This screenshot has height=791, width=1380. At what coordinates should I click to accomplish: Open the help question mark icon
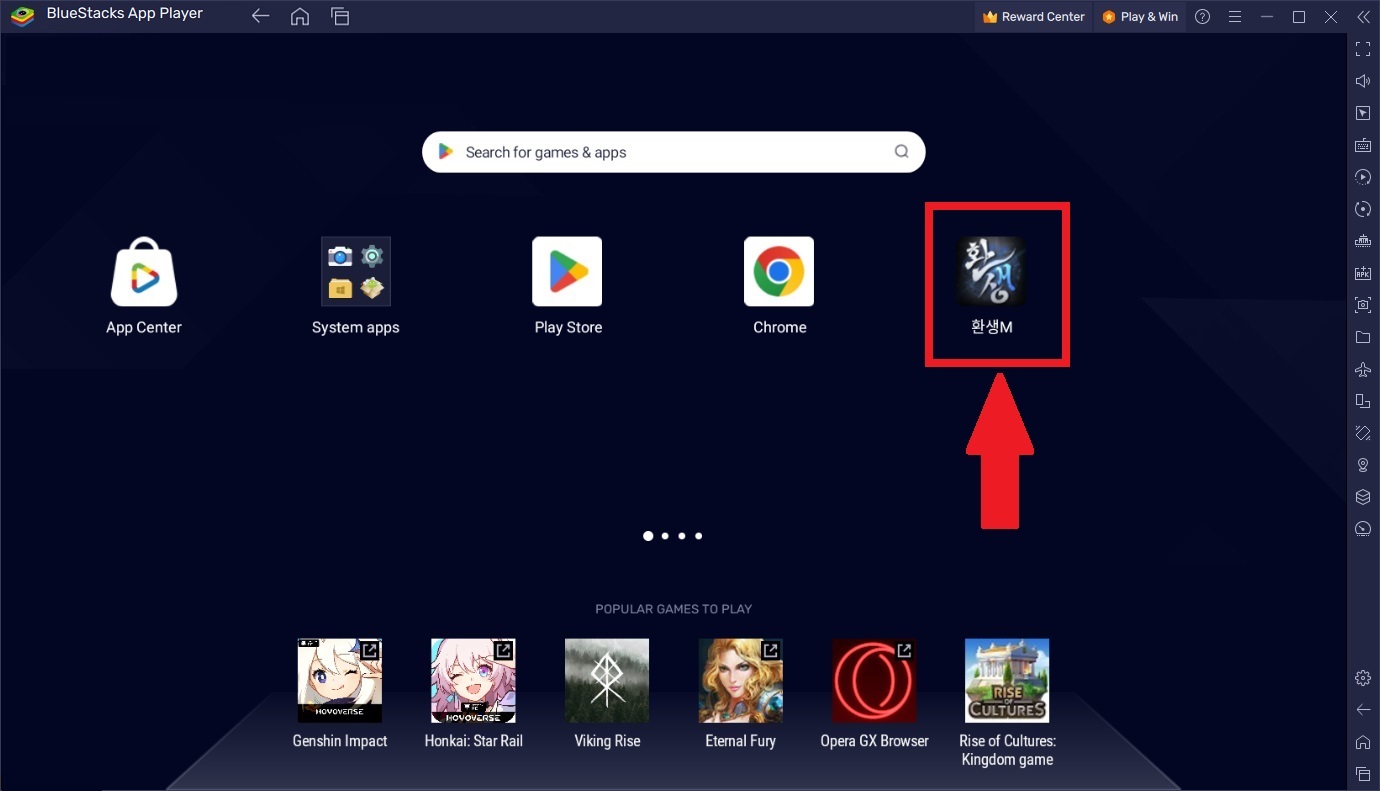(1203, 17)
